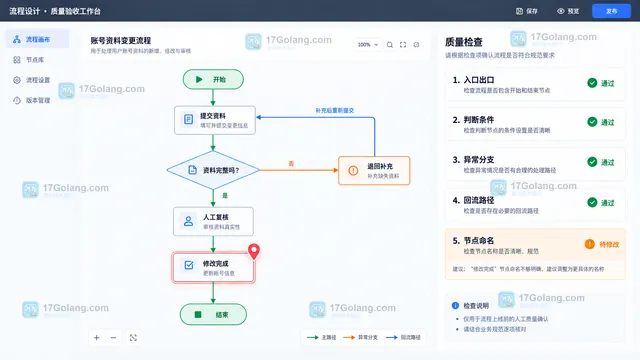Open 流程设置 in the sidebar
The image size is (640, 360).
(x=38, y=80)
